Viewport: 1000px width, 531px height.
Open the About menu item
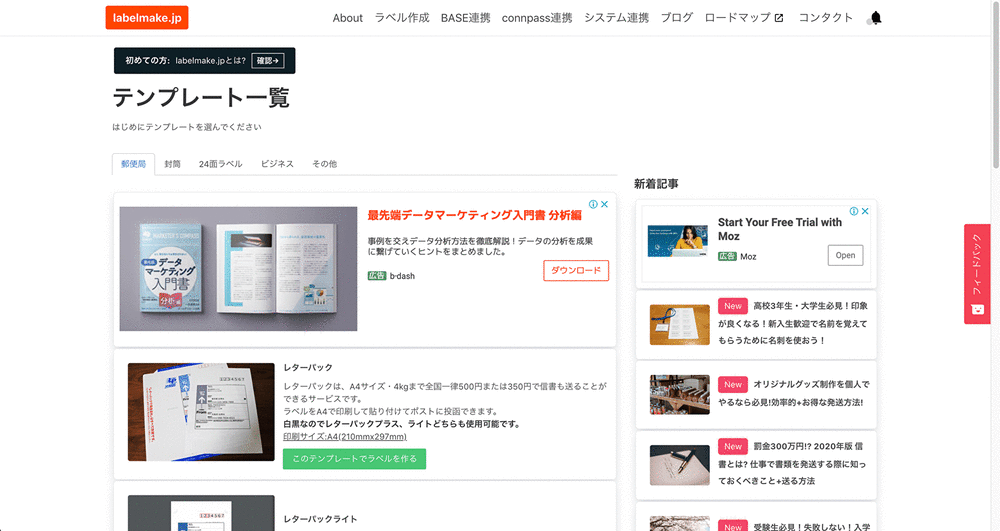click(348, 18)
